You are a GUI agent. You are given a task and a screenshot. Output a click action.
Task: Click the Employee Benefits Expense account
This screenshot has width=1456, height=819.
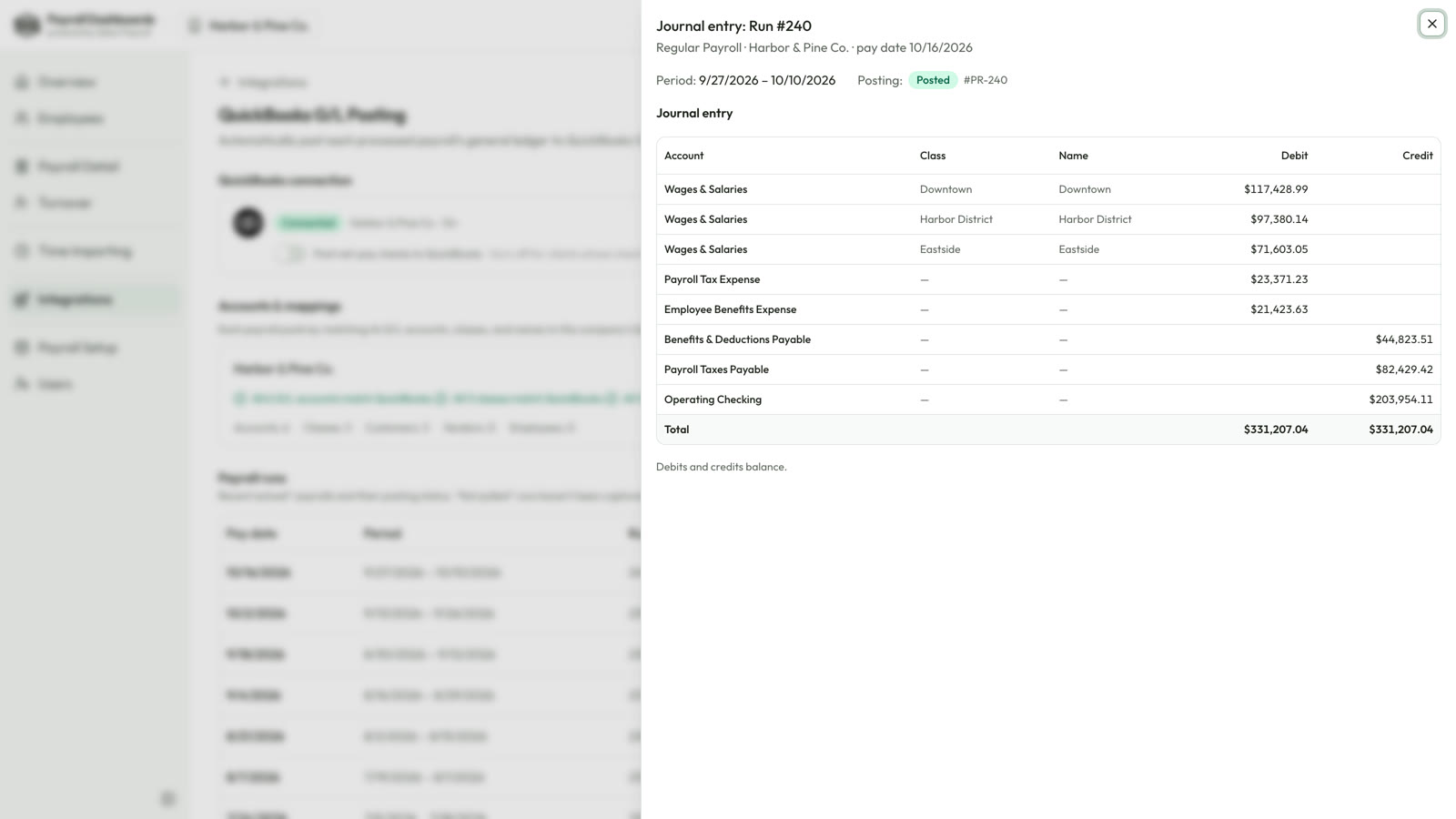click(730, 309)
